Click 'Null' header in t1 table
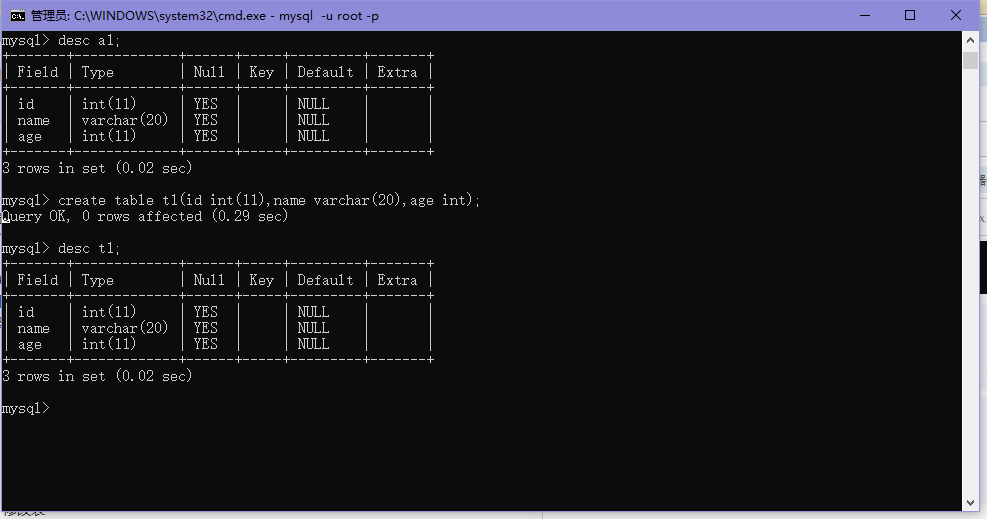This screenshot has height=519, width=987. coord(209,280)
